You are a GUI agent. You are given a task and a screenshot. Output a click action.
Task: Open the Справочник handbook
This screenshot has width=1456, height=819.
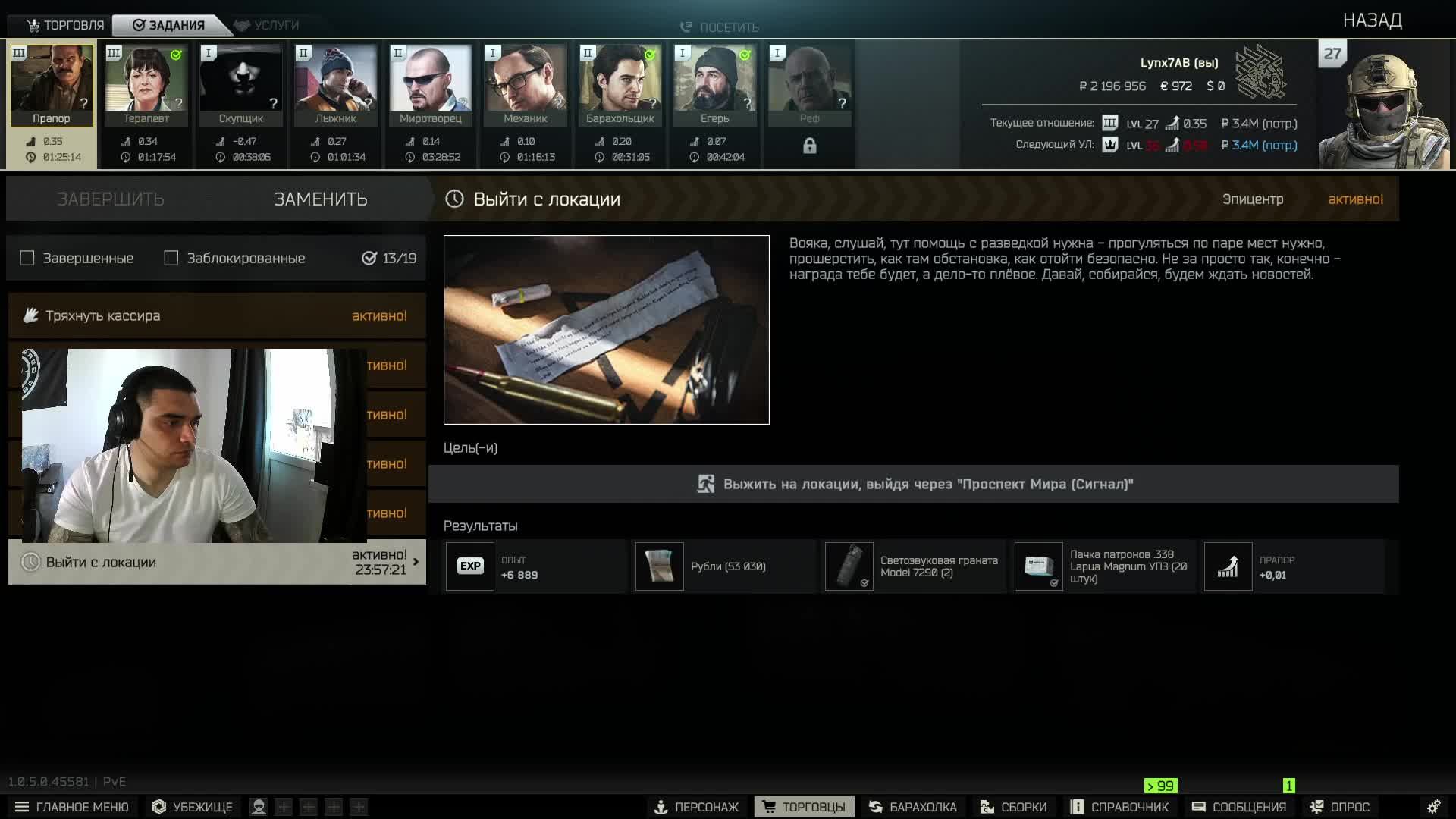click(1119, 807)
